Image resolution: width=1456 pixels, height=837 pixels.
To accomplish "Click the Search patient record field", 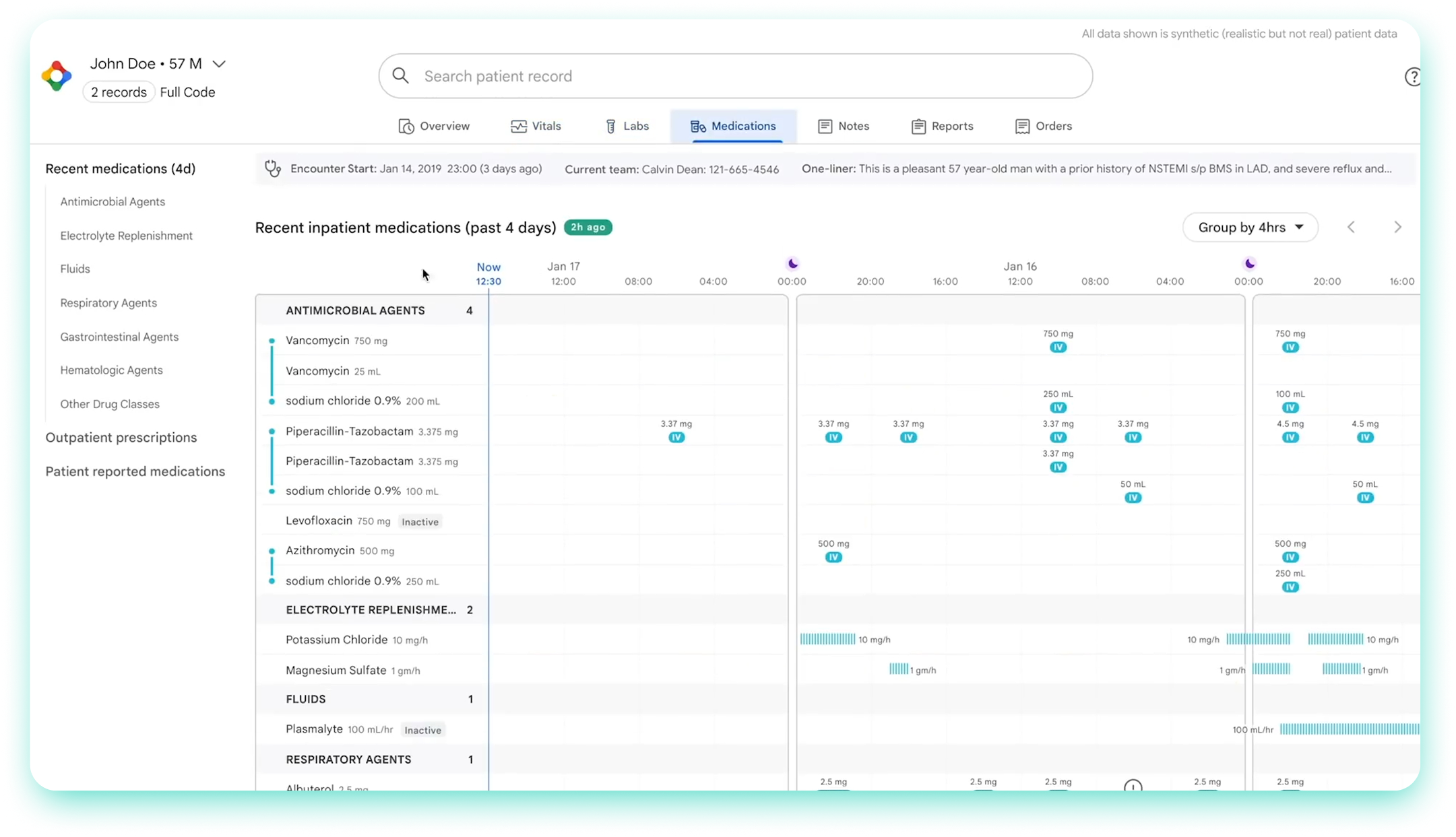I will pos(734,76).
